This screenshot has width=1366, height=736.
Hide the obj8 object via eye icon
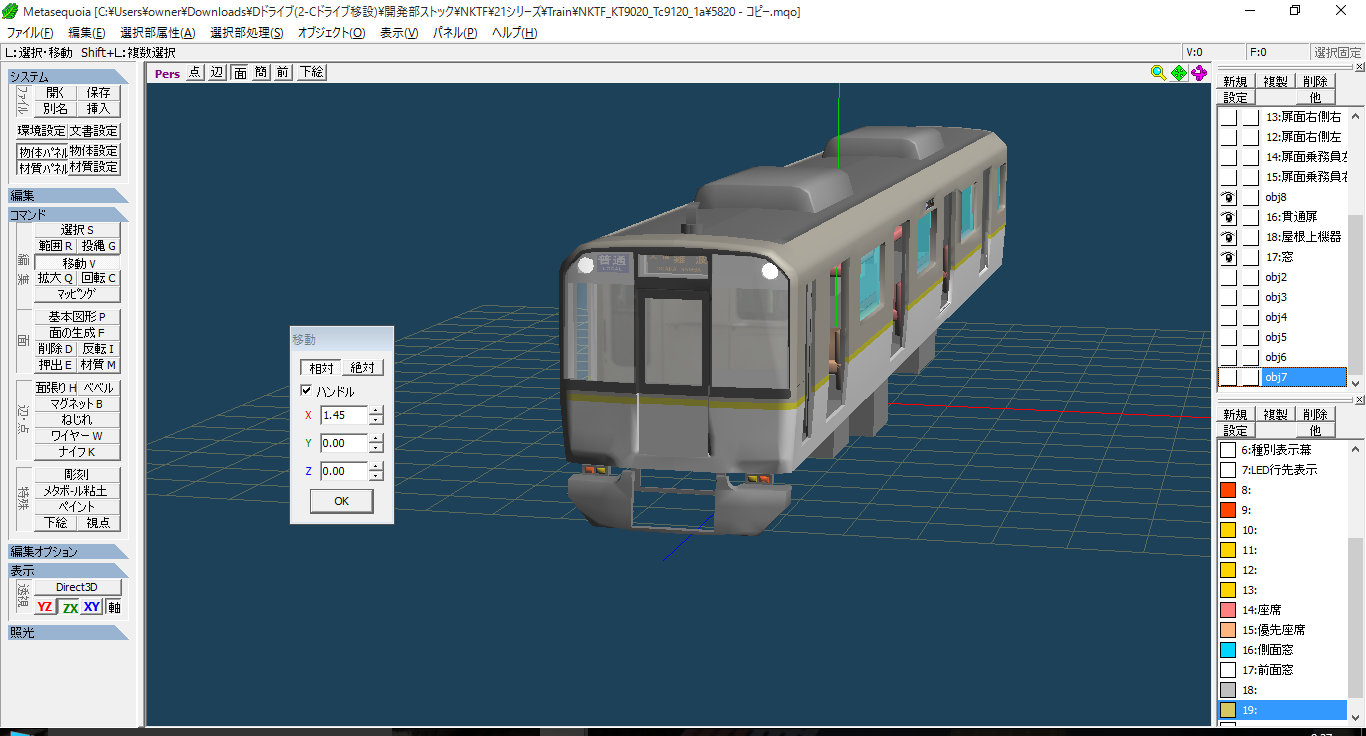point(1228,197)
